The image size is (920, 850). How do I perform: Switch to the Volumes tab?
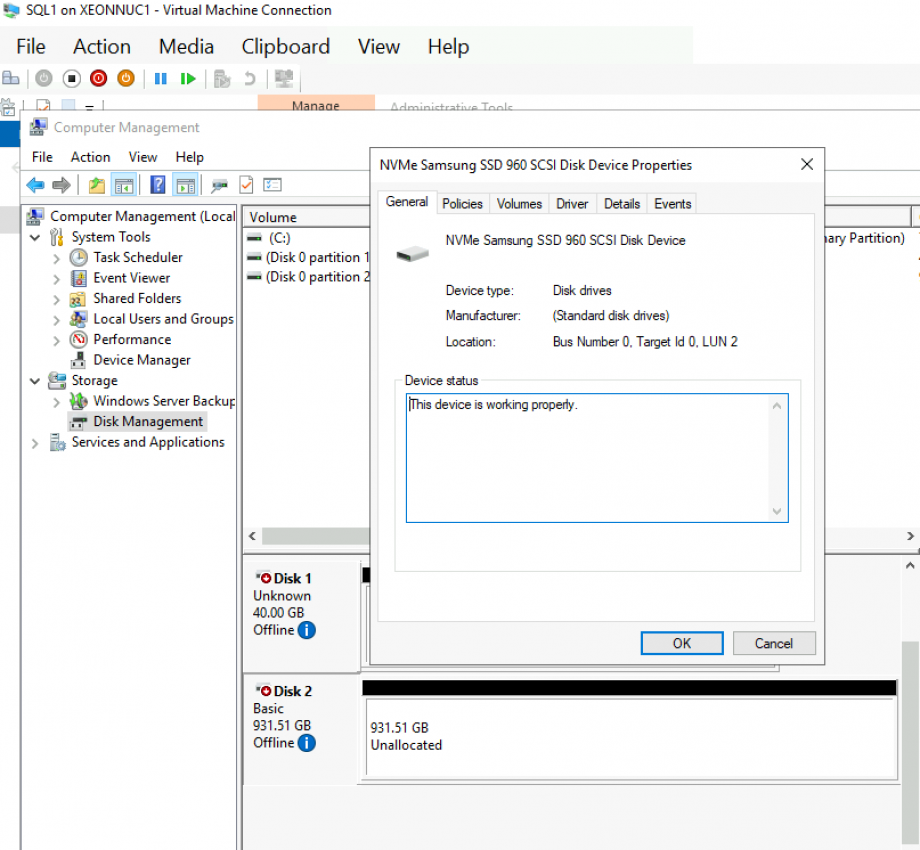click(x=519, y=204)
